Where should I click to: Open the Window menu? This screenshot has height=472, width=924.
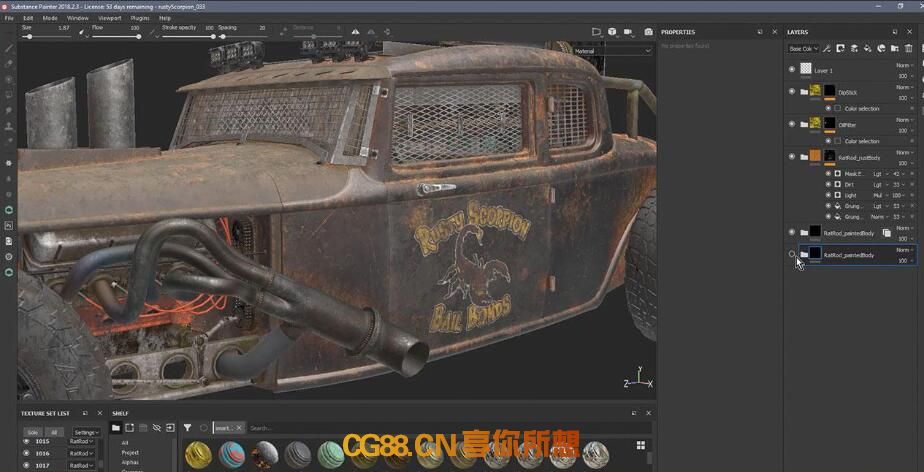click(78, 18)
